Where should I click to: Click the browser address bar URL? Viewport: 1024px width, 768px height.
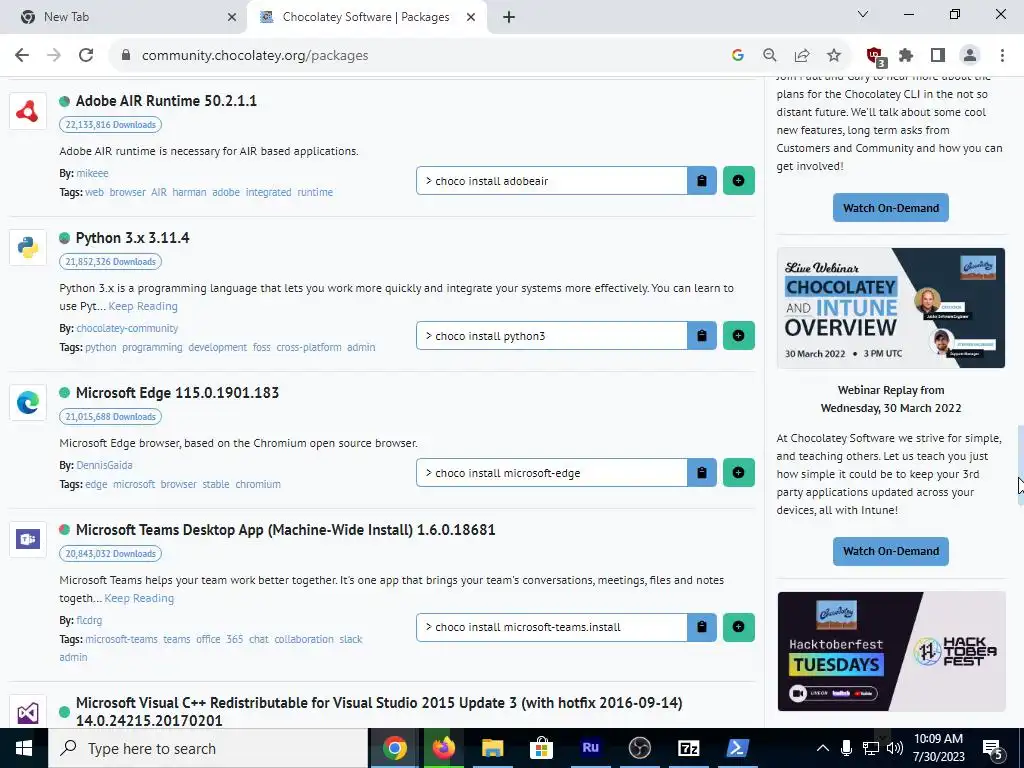click(255, 56)
